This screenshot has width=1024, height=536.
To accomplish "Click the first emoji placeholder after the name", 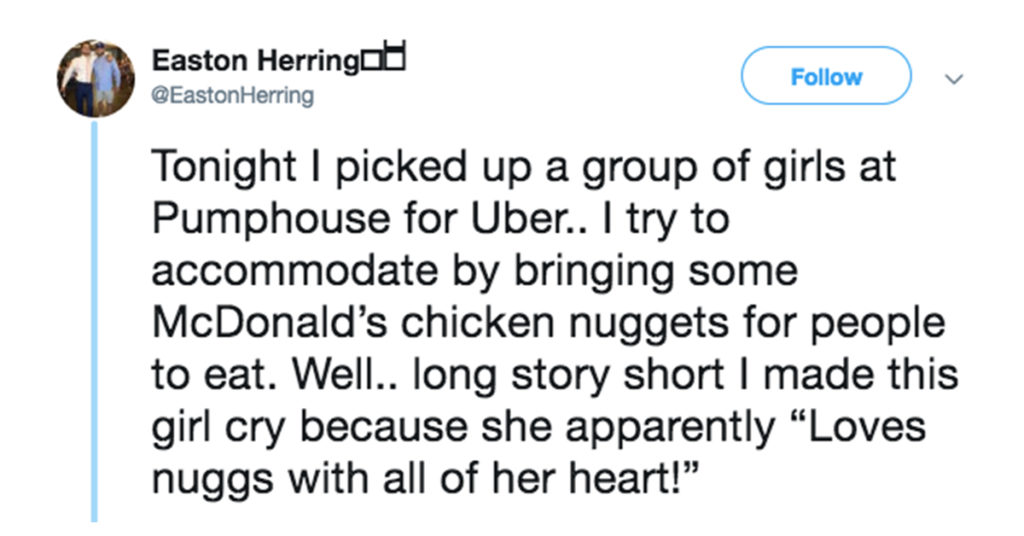I will tap(370, 61).
